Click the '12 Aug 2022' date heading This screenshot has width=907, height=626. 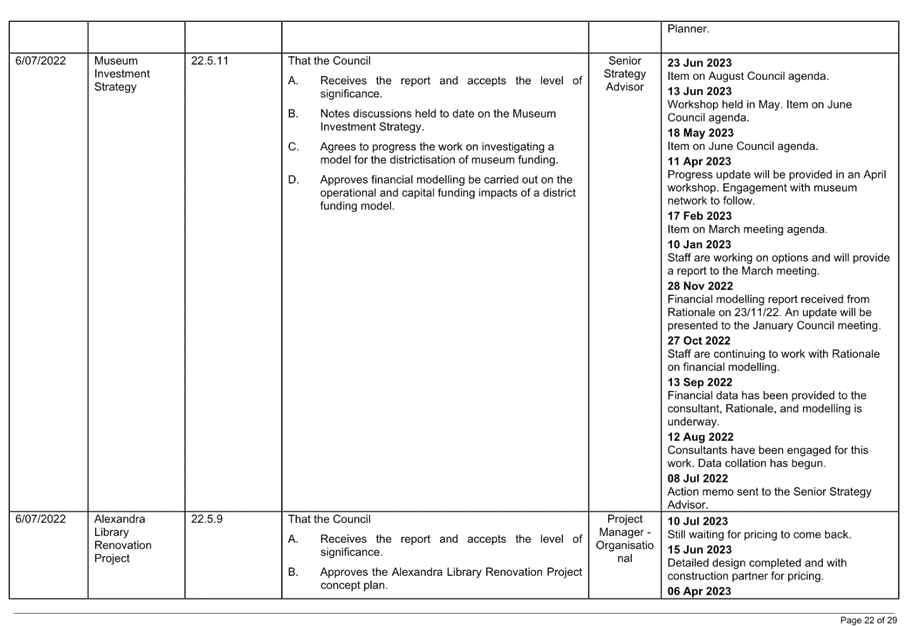[700, 437]
